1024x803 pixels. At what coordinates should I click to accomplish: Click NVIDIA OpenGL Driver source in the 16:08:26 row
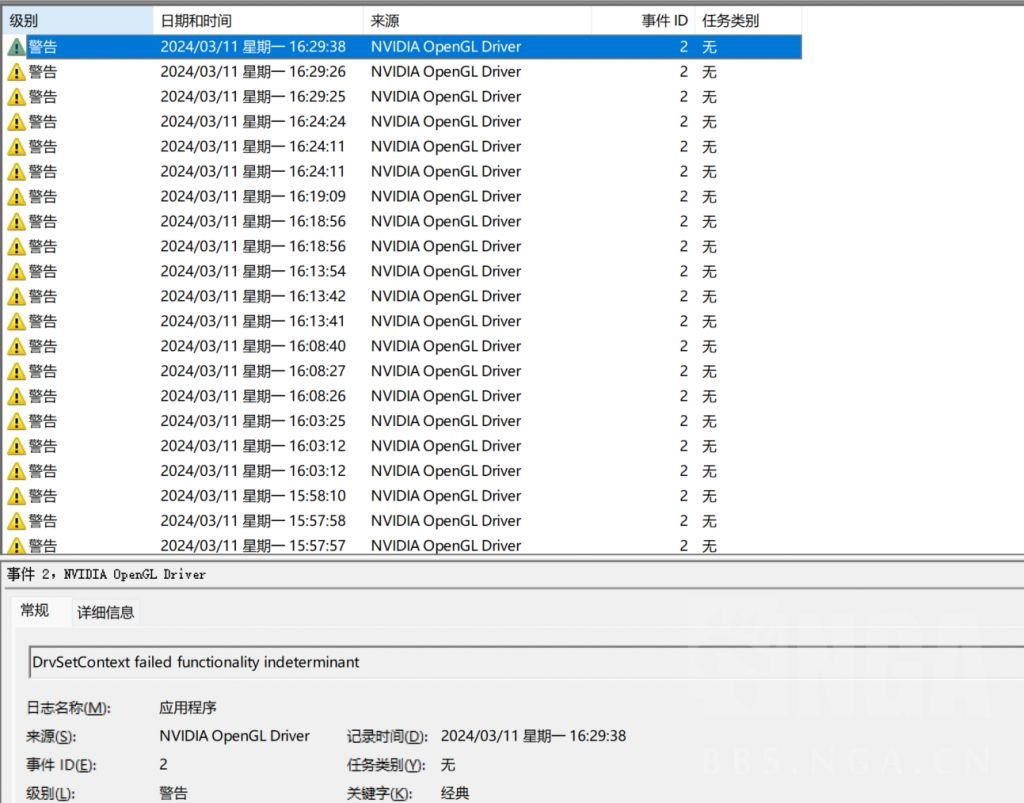coord(446,396)
